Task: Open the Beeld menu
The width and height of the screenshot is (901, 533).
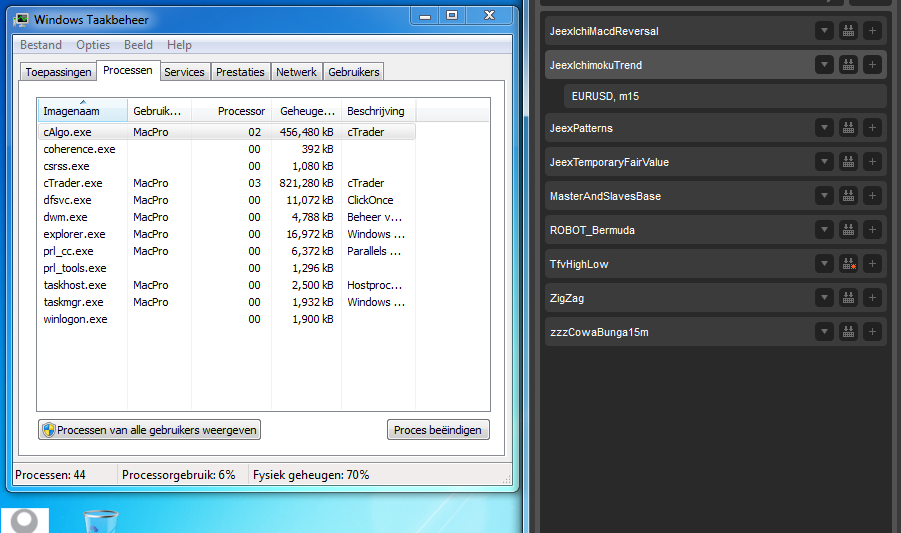Action: 138,45
